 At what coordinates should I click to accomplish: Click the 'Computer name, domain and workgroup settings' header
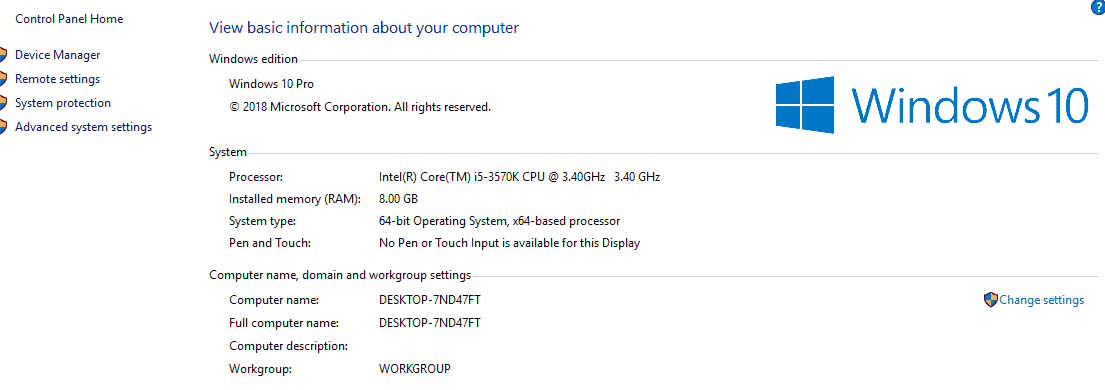point(340,275)
